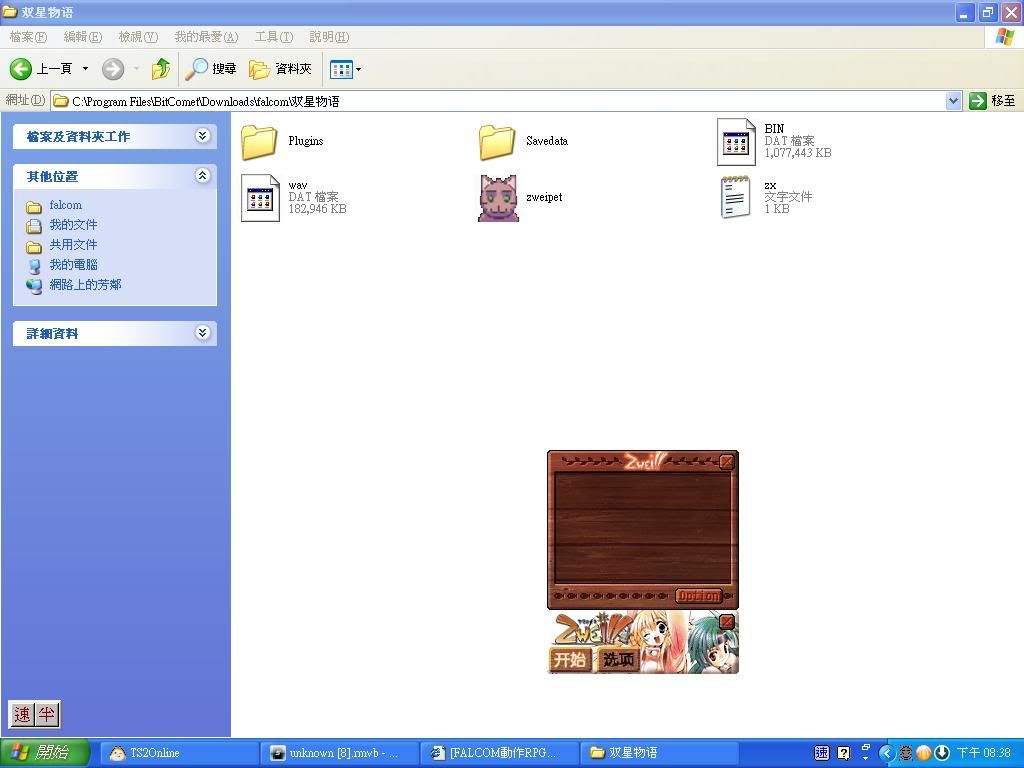Open the Plugins folder
Screen dimensions: 1024x768
pyautogui.click(x=260, y=142)
